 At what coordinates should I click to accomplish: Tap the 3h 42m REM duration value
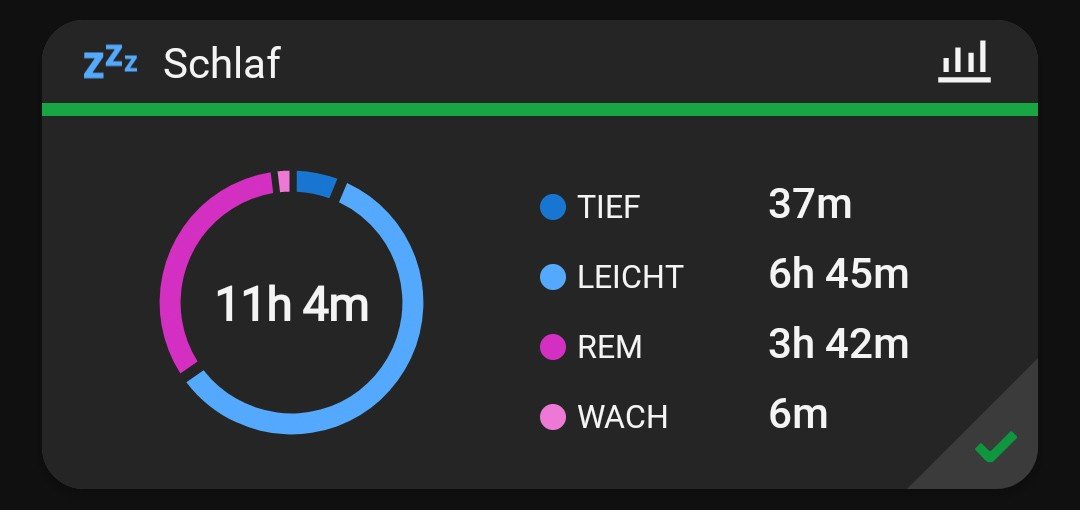pyautogui.click(x=838, y=344)
